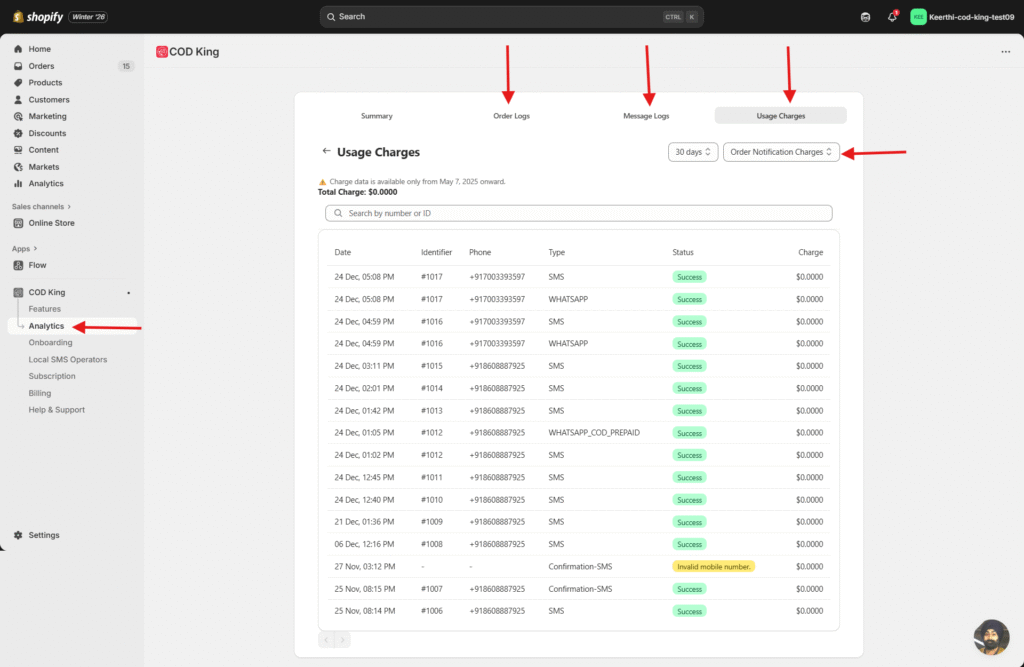Open the 30 days range dropdown
Screen dimensions: 1024x667
point(693,152)
